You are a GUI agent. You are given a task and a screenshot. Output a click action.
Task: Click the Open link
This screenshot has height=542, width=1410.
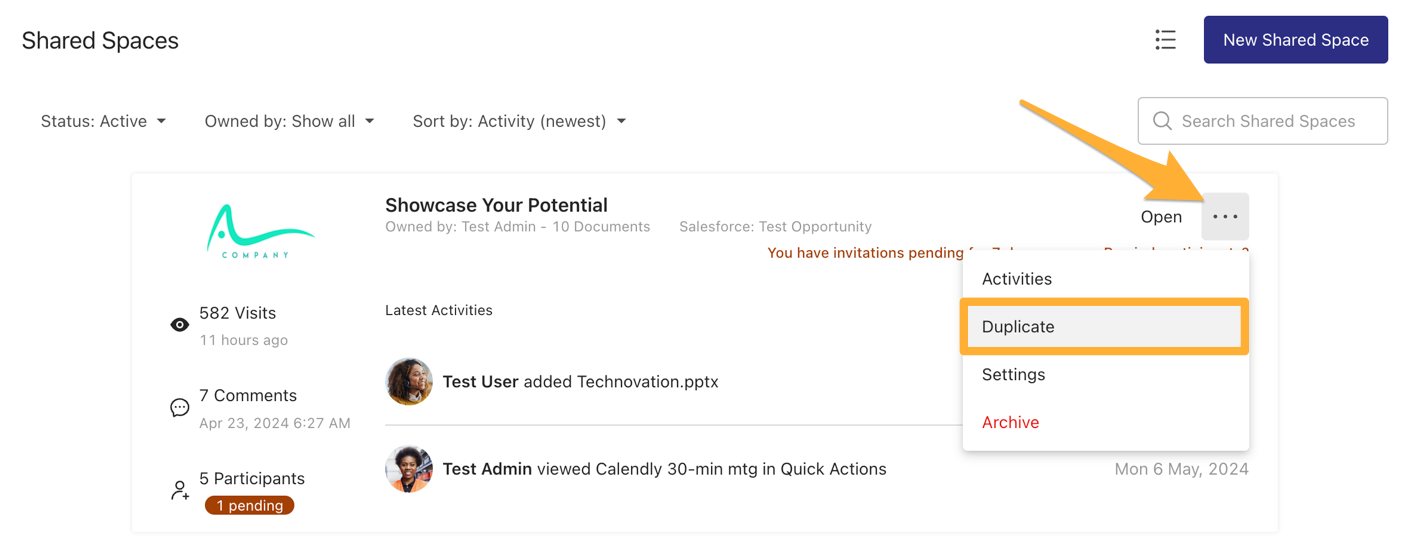(1161, 217)
